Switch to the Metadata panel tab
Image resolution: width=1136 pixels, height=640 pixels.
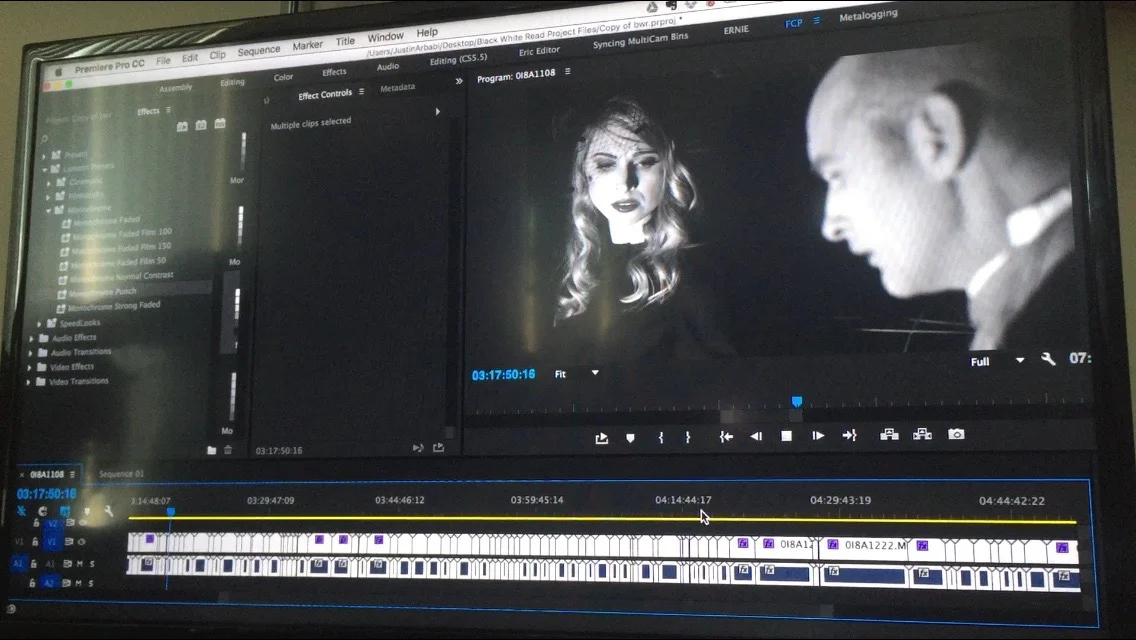click(x=398, y=88)
